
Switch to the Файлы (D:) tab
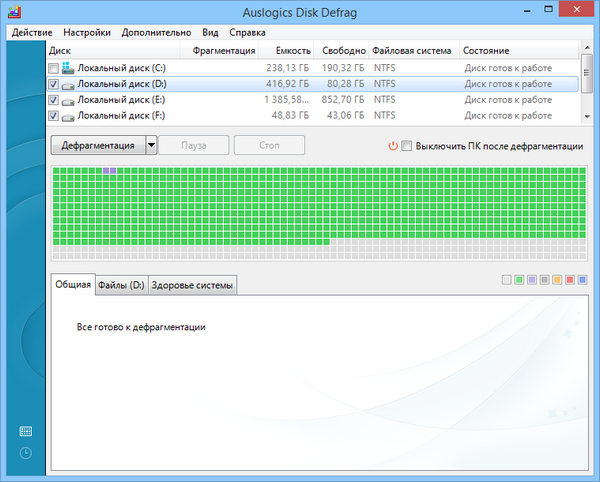pyautogui.click(x=121, y=285)
